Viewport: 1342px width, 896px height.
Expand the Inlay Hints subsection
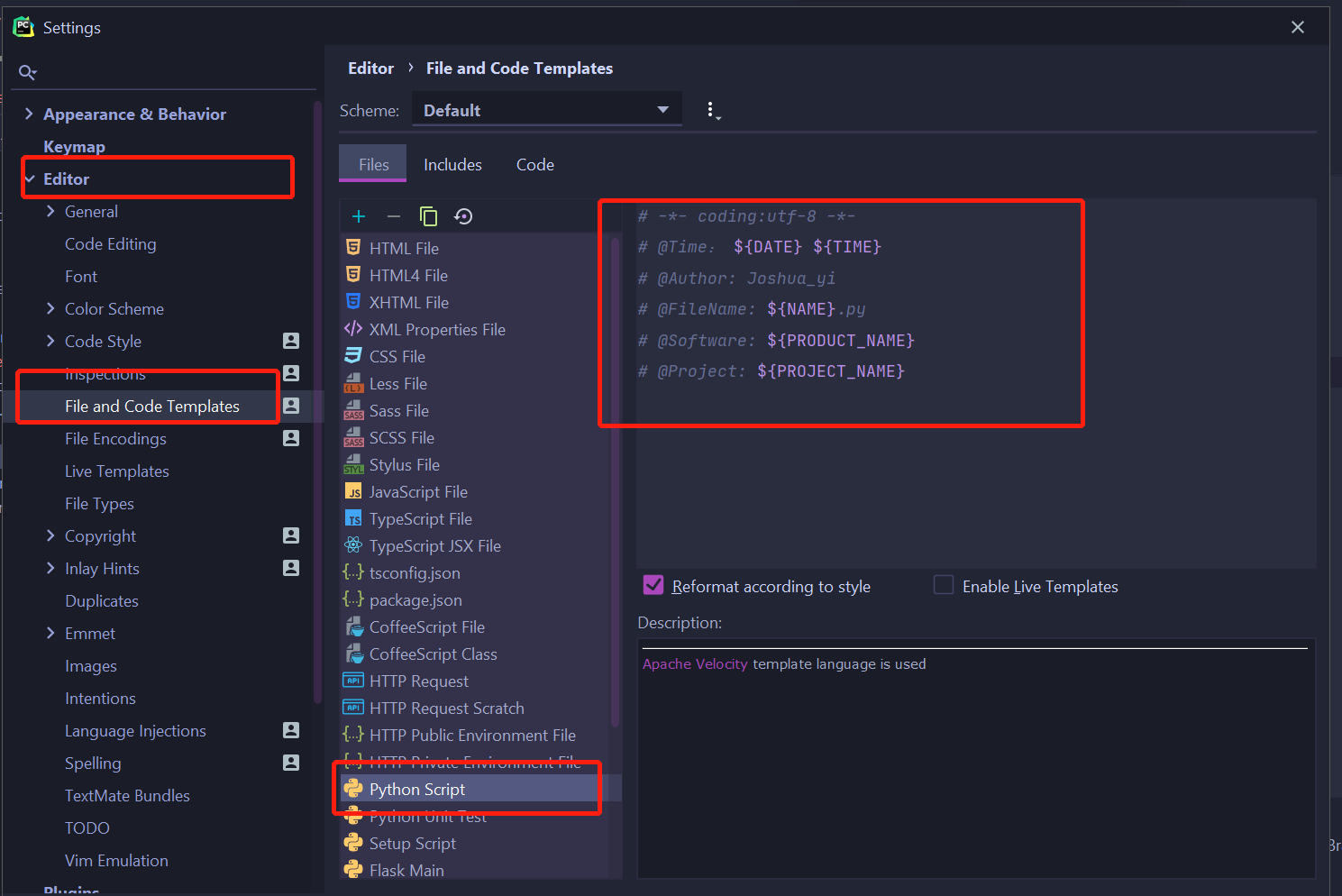[50, 568]
